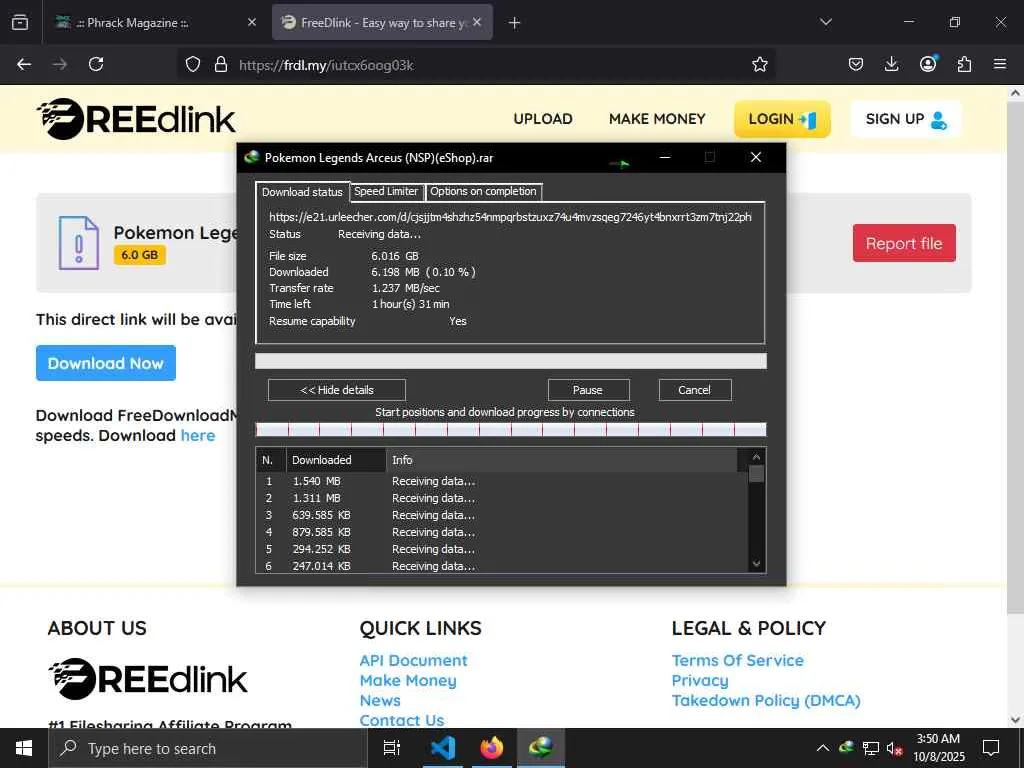1024x768 pixels.
Task: Select connection row 639.585 KB
Action: pos(502,515)
